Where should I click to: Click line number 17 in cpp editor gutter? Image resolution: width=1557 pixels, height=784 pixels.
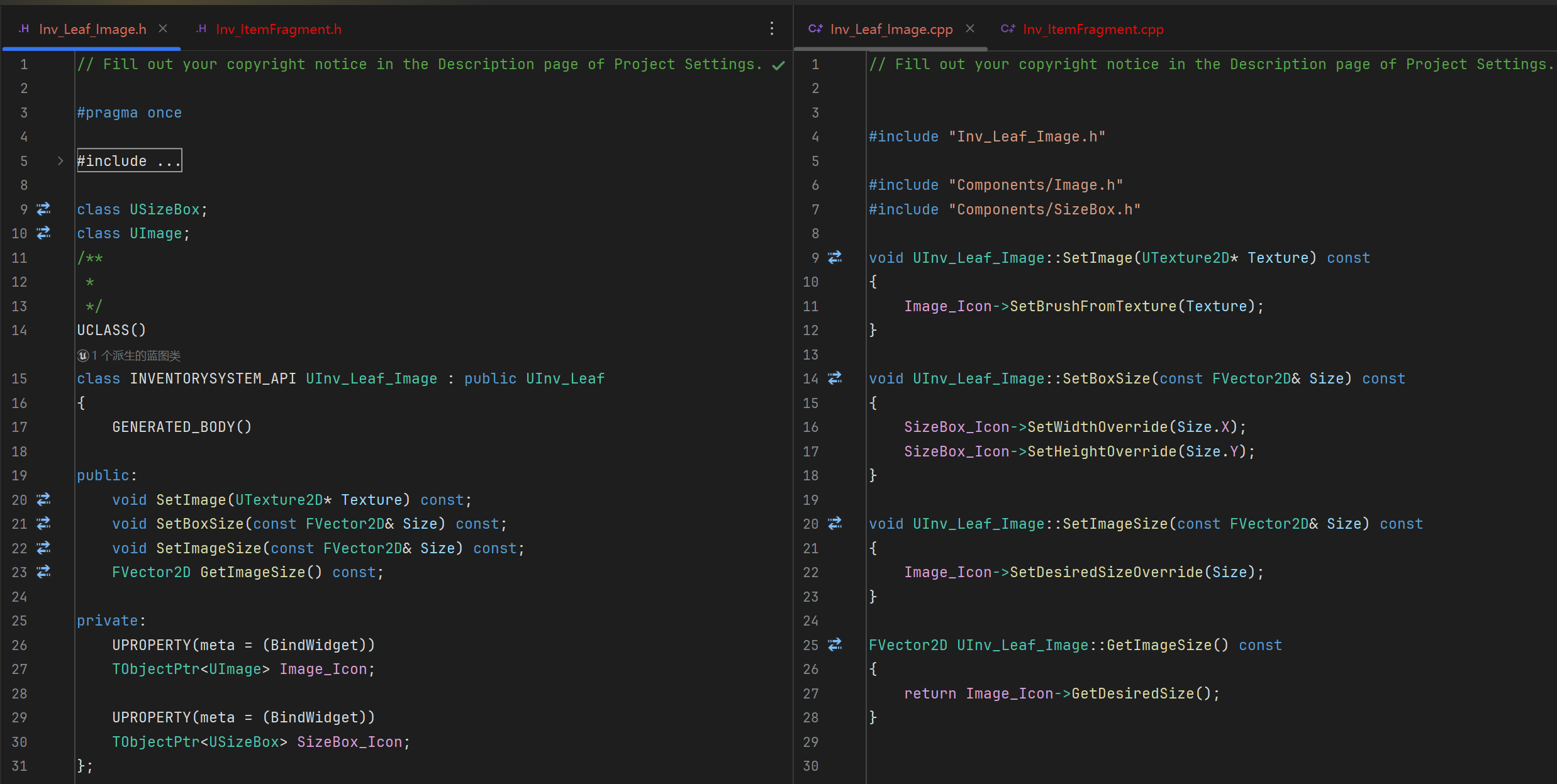811,451
